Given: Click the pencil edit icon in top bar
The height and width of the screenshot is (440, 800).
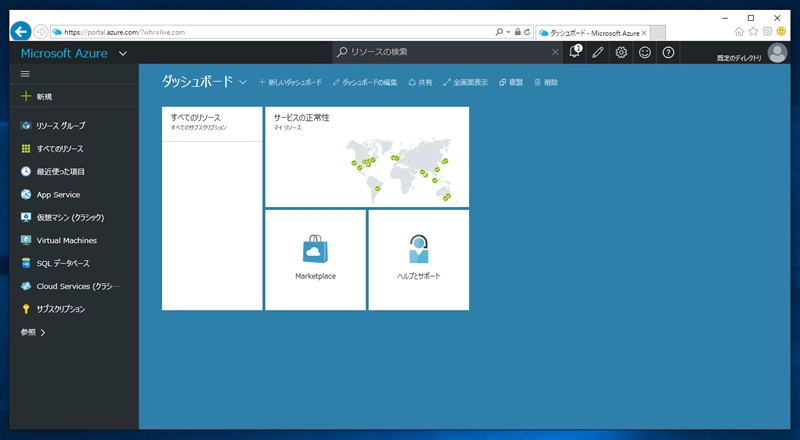Looking at the screenshot, I should click(598, 52).
